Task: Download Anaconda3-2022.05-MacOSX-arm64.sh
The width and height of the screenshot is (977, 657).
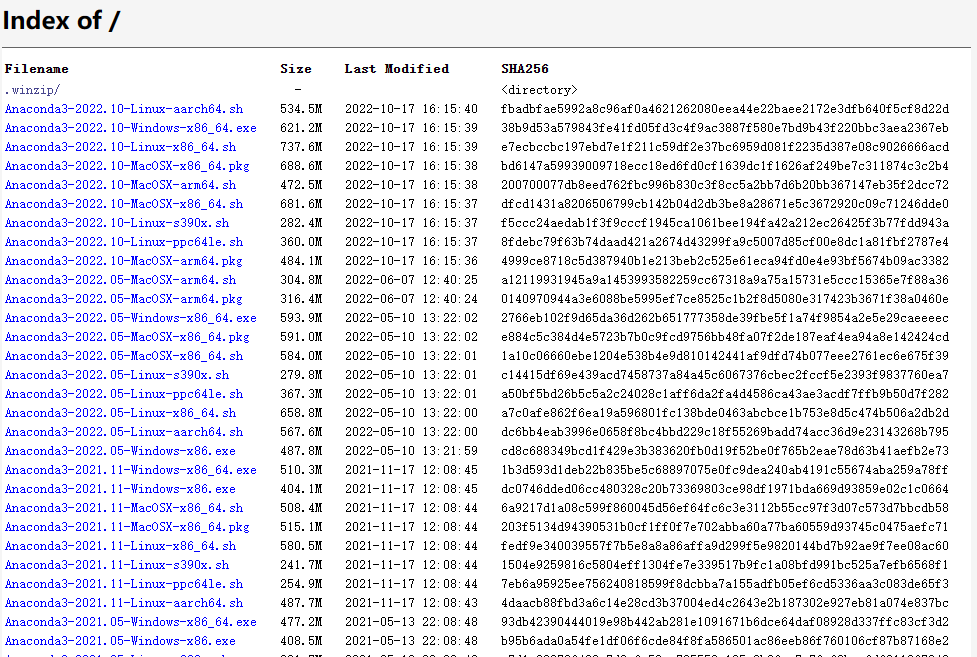Action: 120,280
